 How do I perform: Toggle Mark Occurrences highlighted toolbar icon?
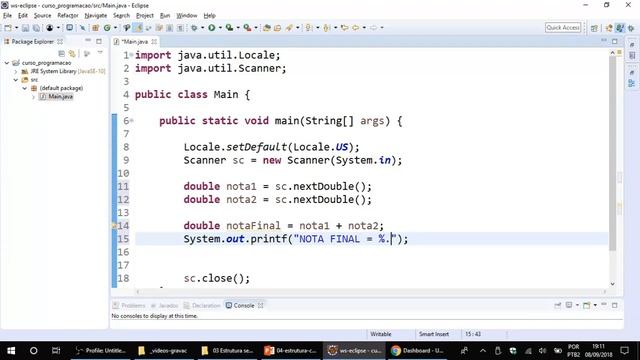tap(138, 28)
